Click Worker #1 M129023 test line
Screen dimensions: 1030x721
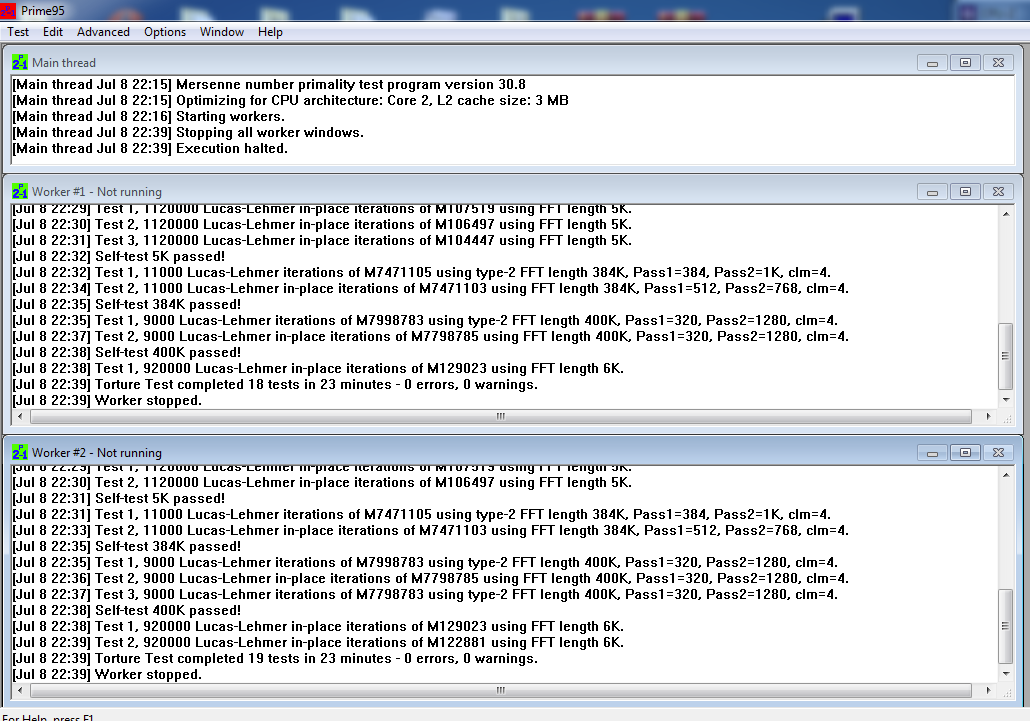[318, 368]
